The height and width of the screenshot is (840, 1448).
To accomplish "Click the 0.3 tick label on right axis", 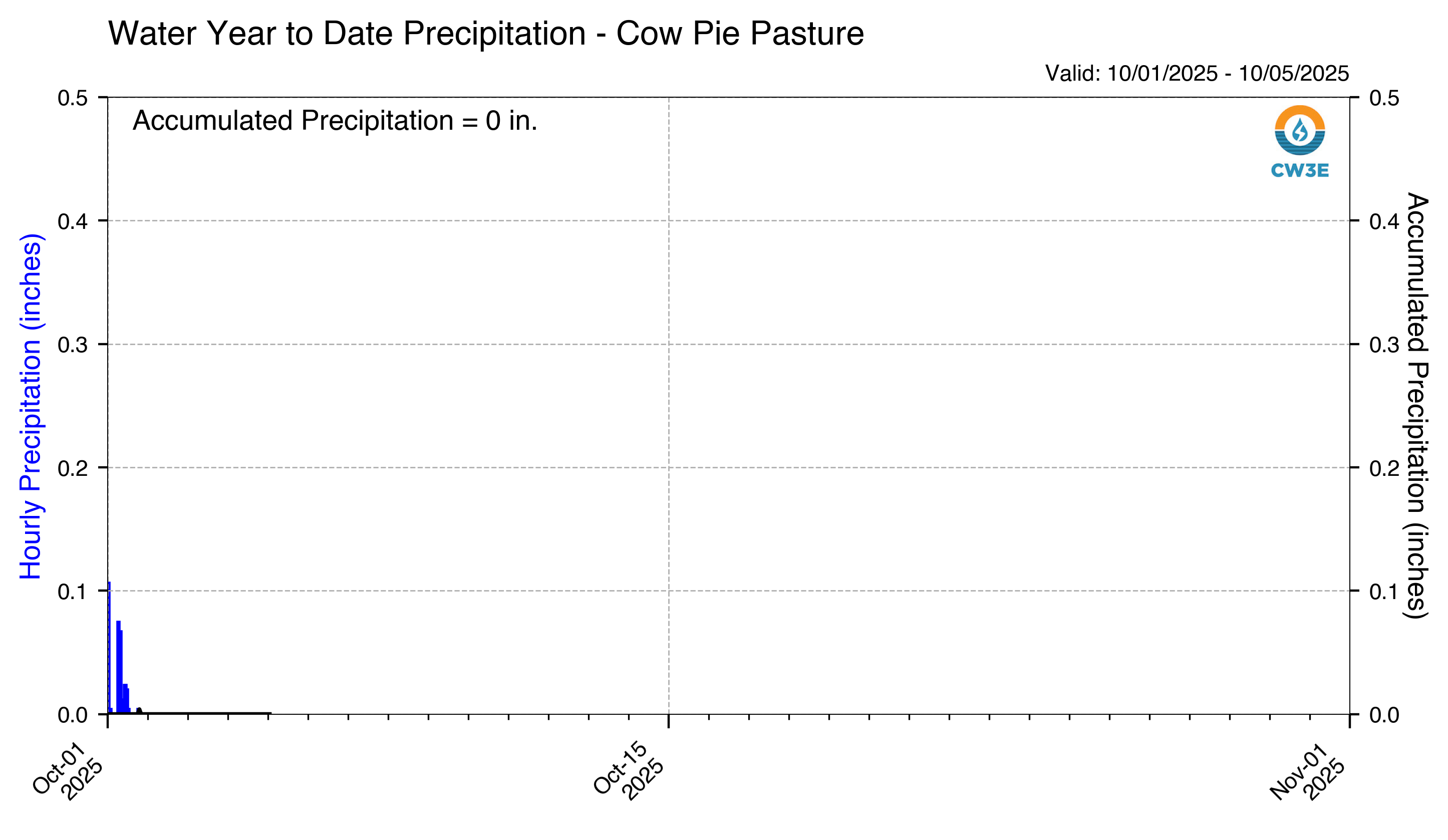I will point(1384,345).
